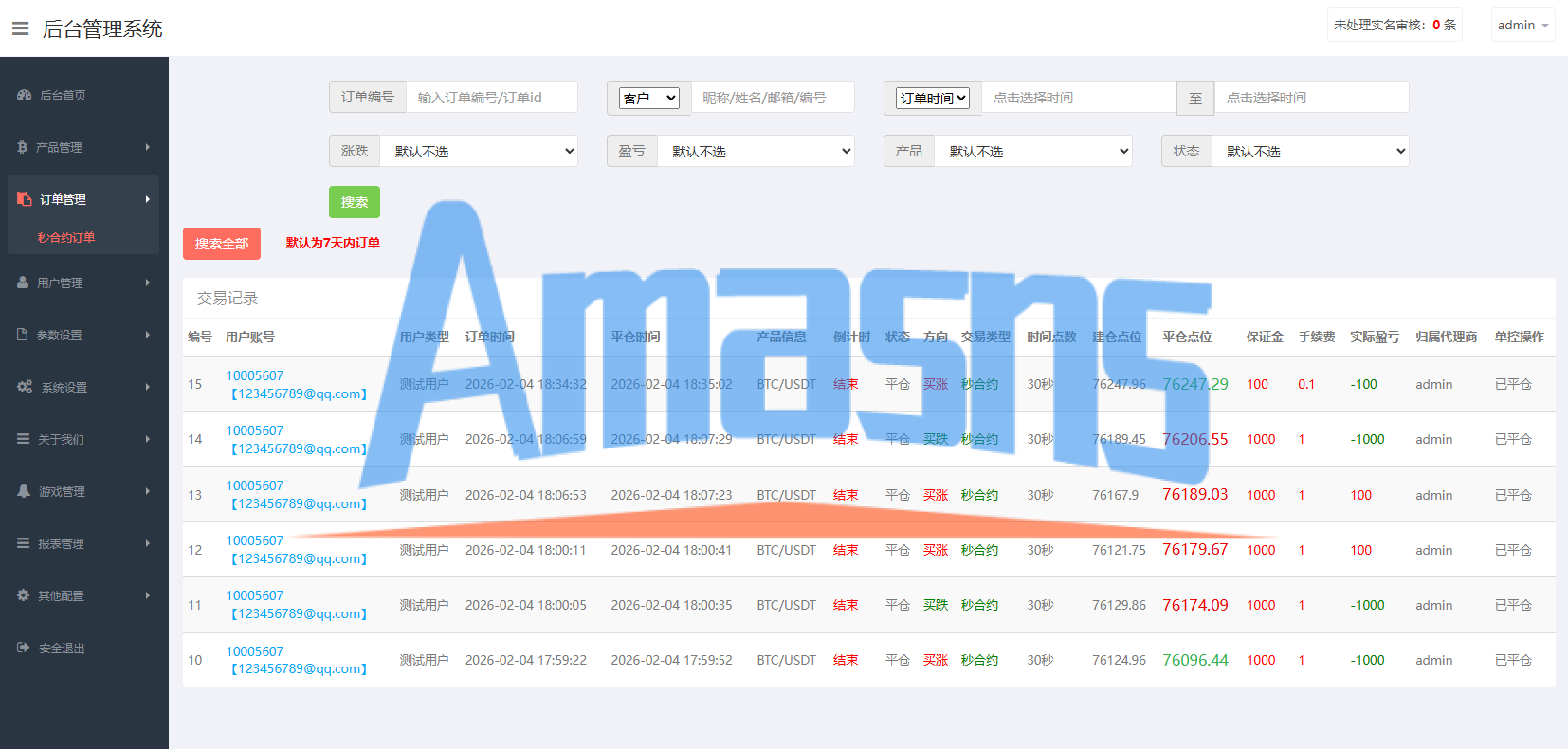Click the bitcoin icon beside 产品管理
Screen dimensions: 1568x749
coord(22,147)
